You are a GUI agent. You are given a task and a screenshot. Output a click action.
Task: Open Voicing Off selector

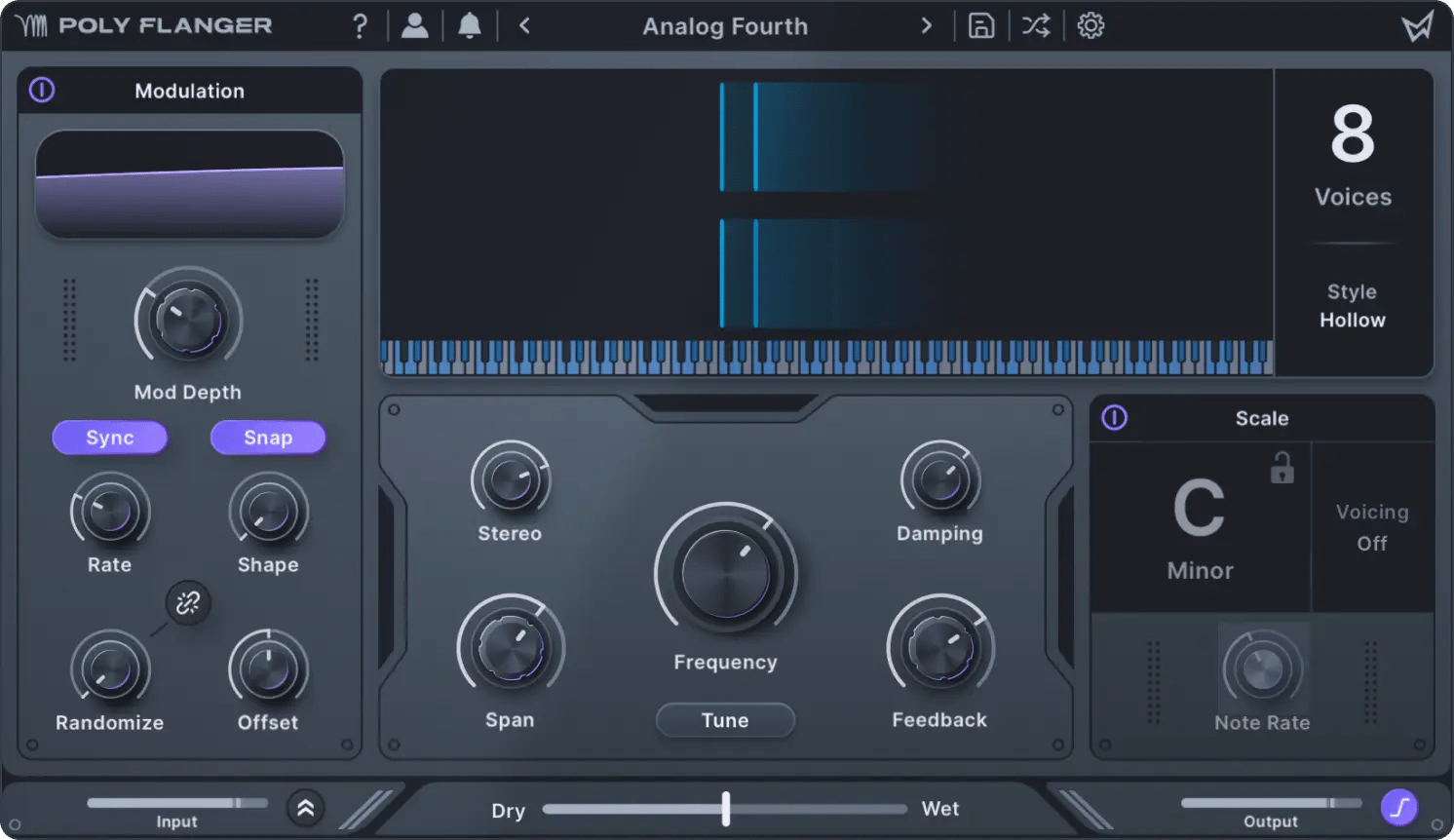click(x=1372, y=527)
